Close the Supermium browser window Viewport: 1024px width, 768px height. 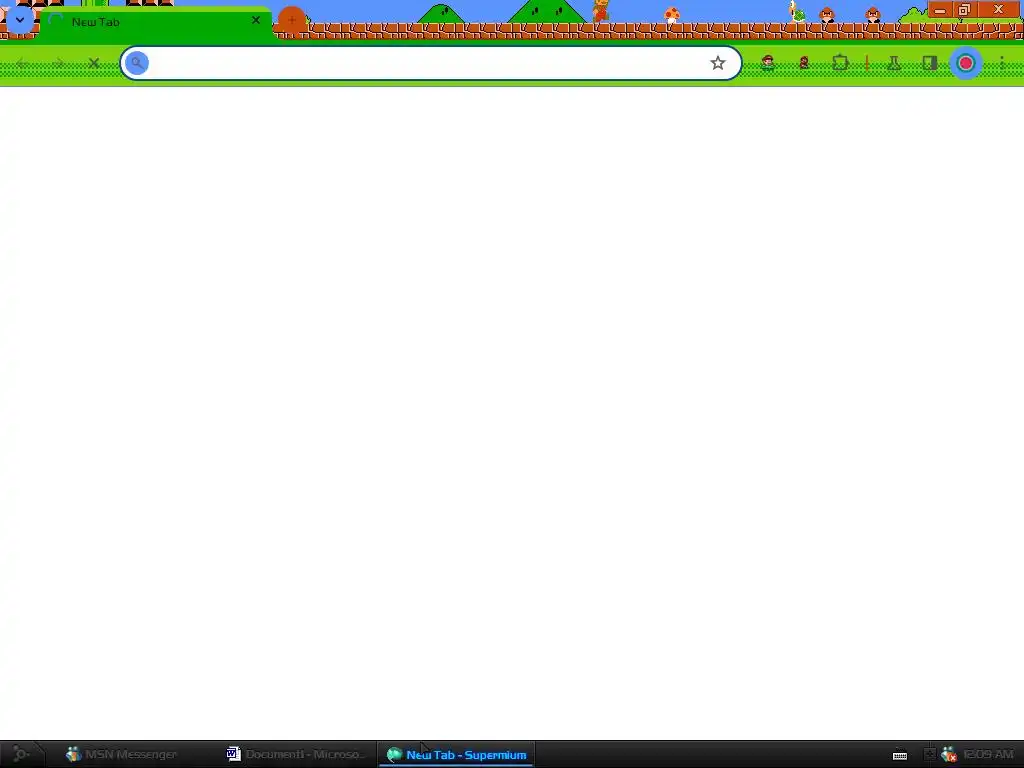(999, 10)
